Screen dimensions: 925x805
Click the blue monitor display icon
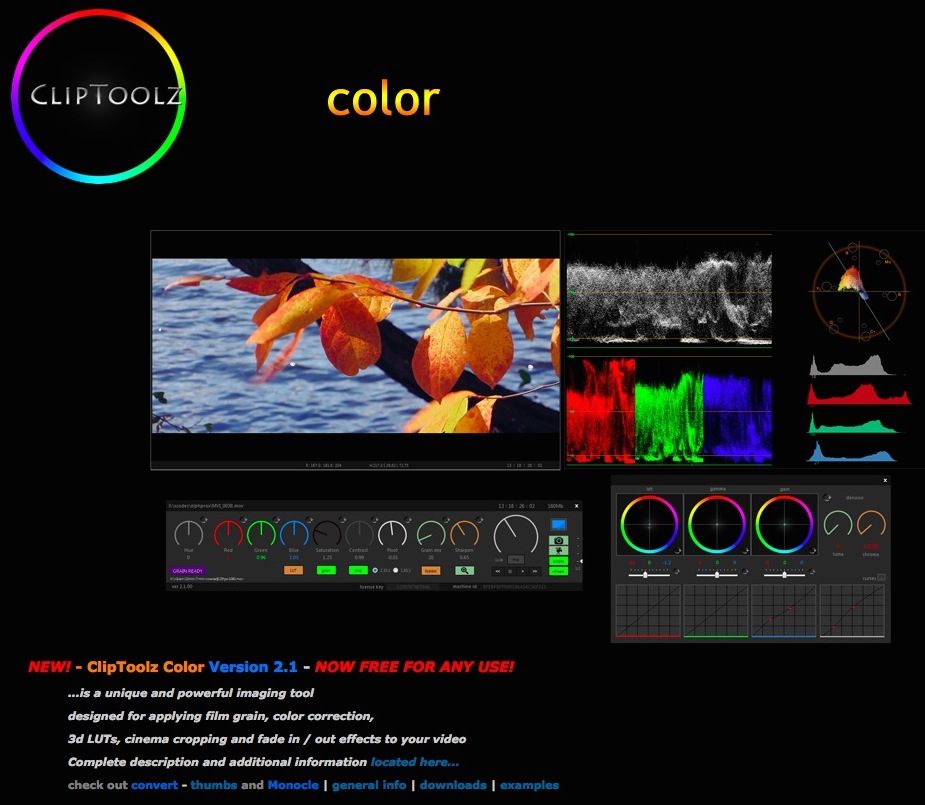pyautogui.click(x=558, y=524)
